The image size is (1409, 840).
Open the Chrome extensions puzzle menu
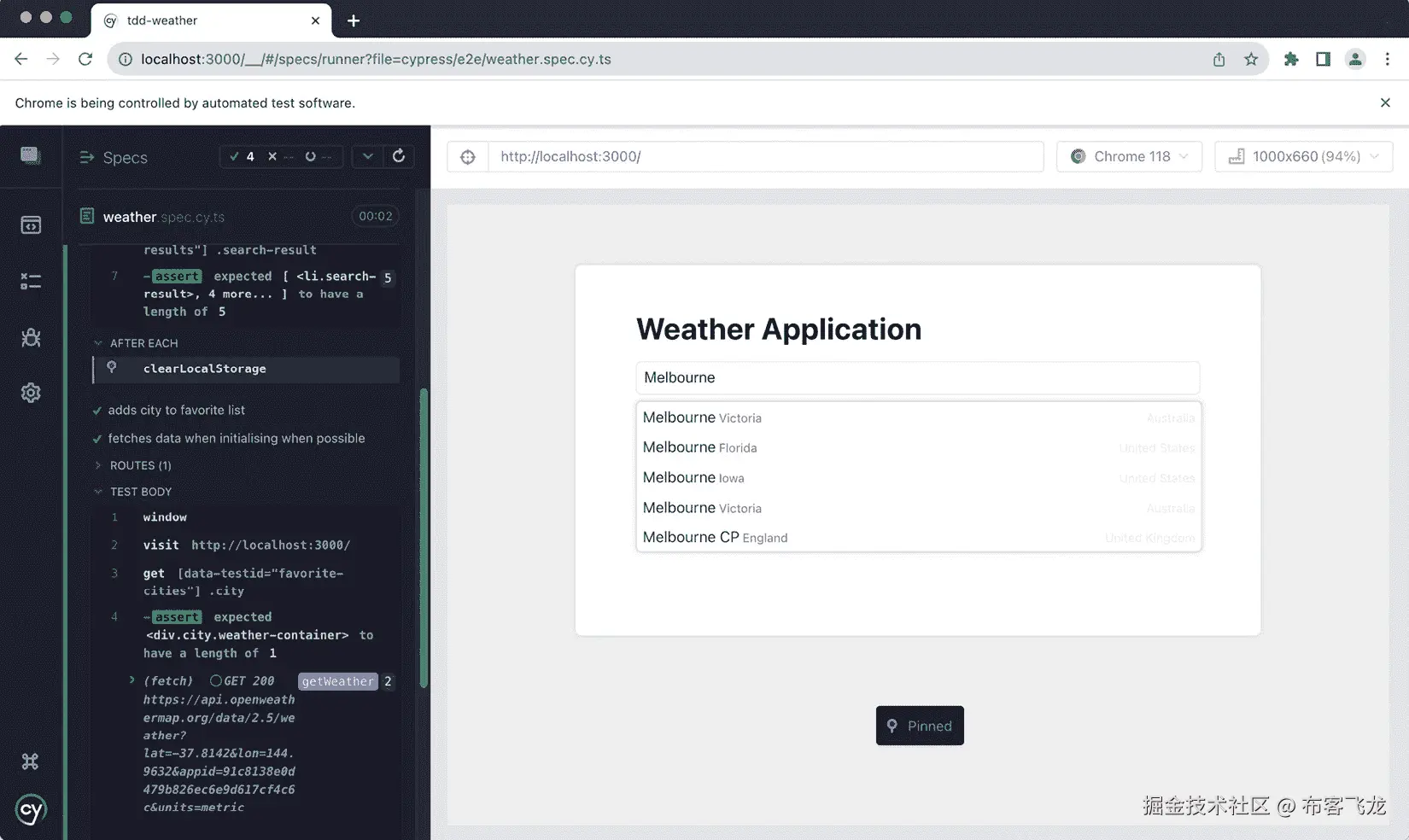[1291, 59]
